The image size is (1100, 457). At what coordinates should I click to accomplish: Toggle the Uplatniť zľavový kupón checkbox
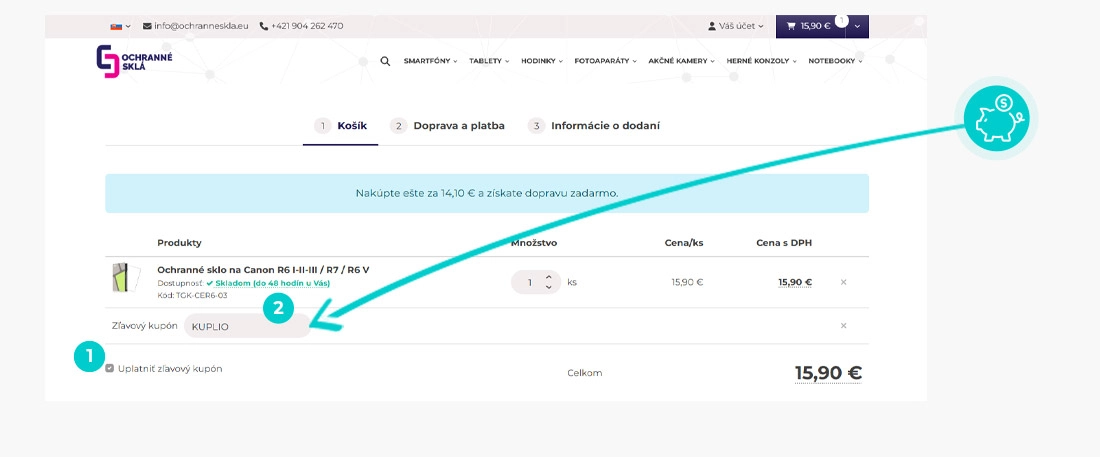pyautogui.click(x=109, y=369)
